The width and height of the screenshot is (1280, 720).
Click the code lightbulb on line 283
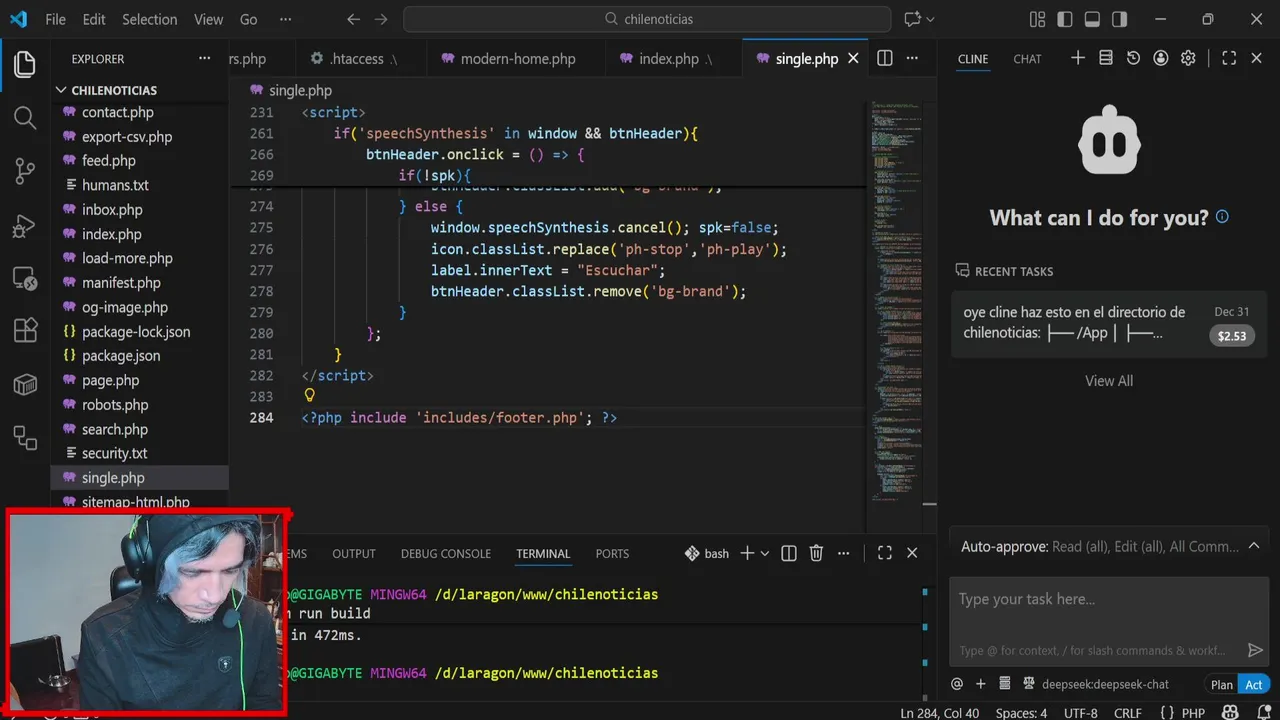coord(310,396)
